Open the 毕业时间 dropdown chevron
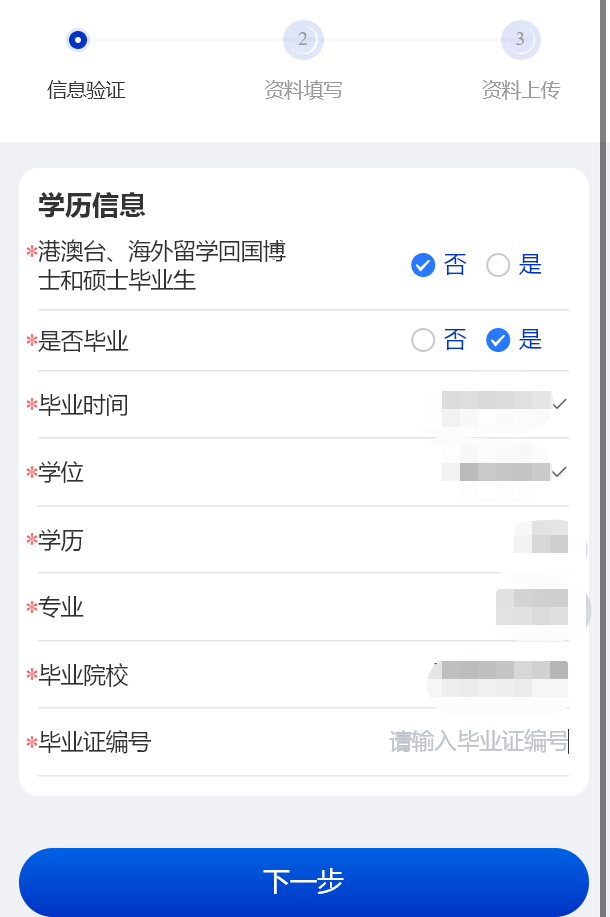 click(560, 404)
